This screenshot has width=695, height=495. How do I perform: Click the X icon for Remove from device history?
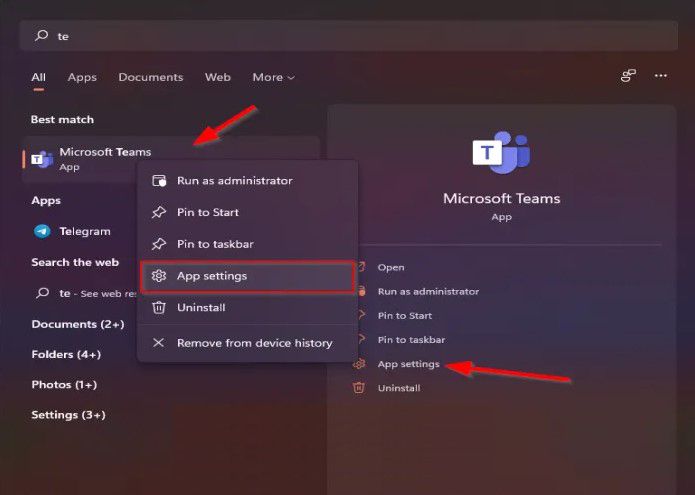(x=158, y=343)
